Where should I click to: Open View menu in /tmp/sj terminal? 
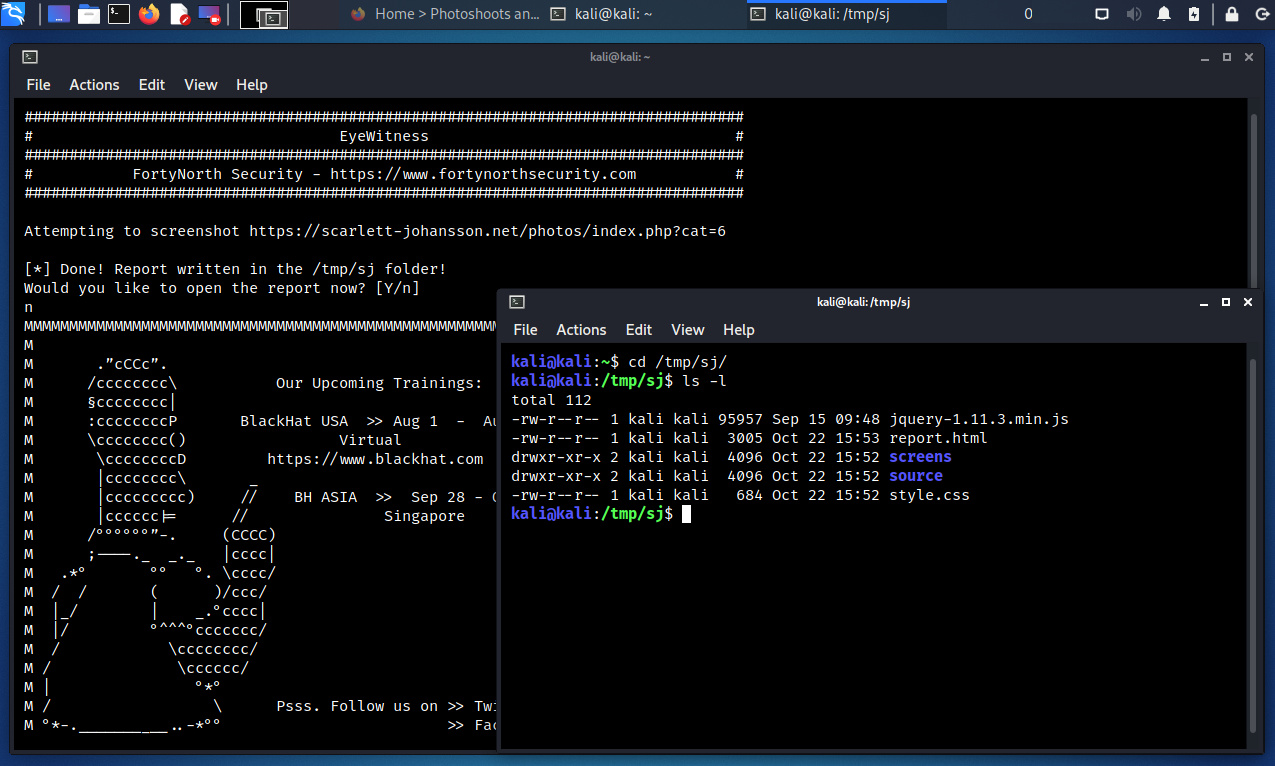(x=687, y=330)
